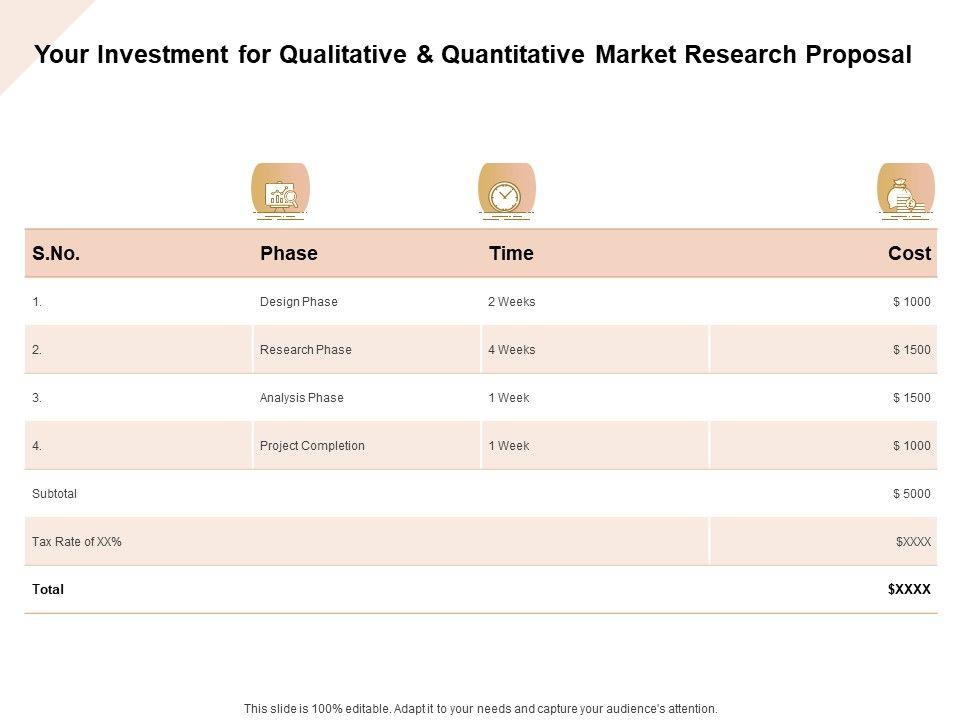Click the bold $XXXX total amount
Viewport: 960px width, 720px height.
909,590
